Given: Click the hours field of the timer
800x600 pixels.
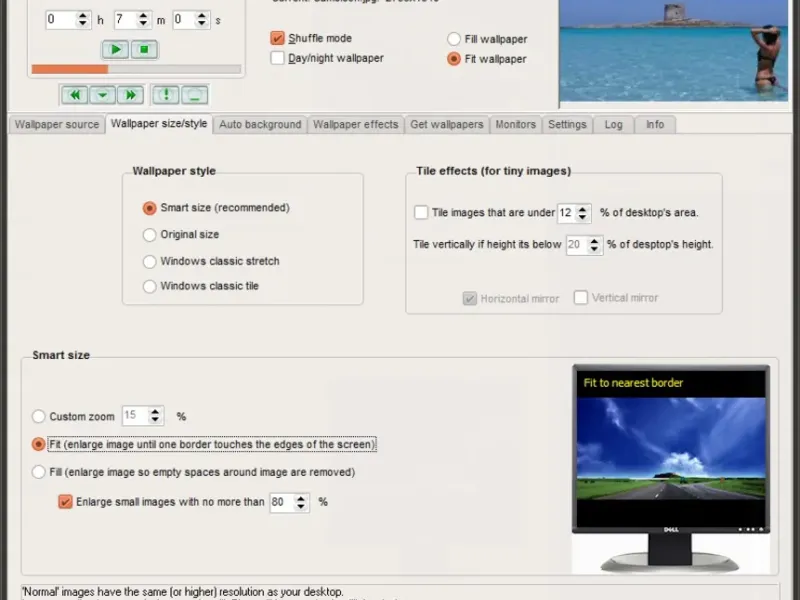Looking at the screenshot, I should [61, 19].
